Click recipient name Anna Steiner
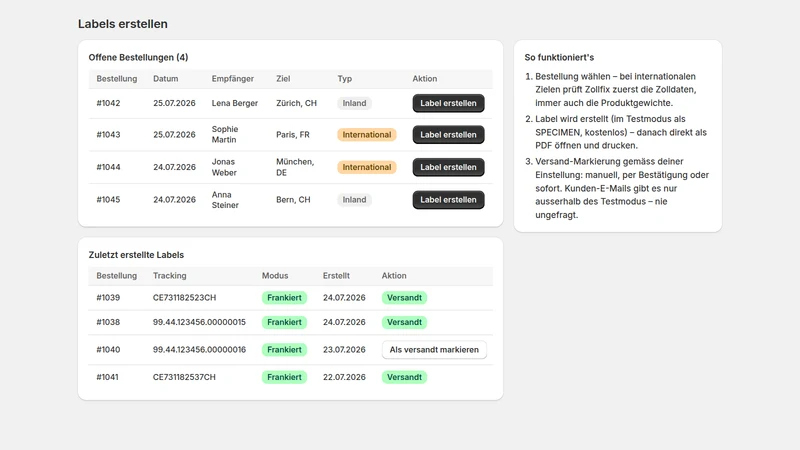Image resolution: width=800 pixels, height=450 pixels. coord(225,200)
